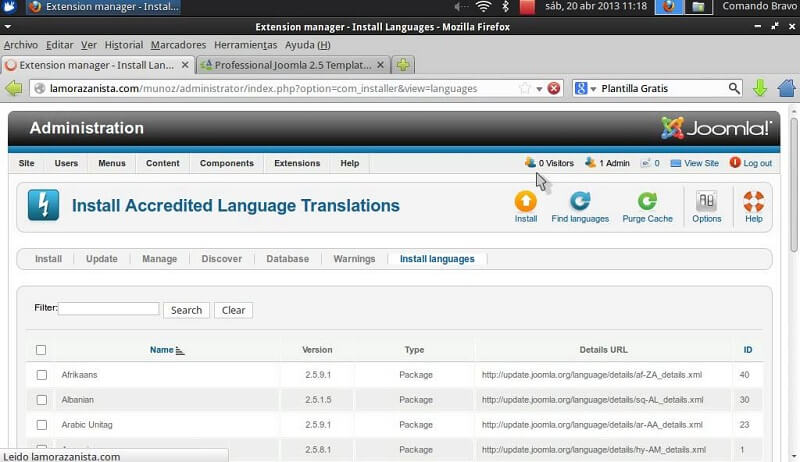Screen dimensions: 800x462
Task: Click the red square tray icon
Action: (x=527, y=7)
